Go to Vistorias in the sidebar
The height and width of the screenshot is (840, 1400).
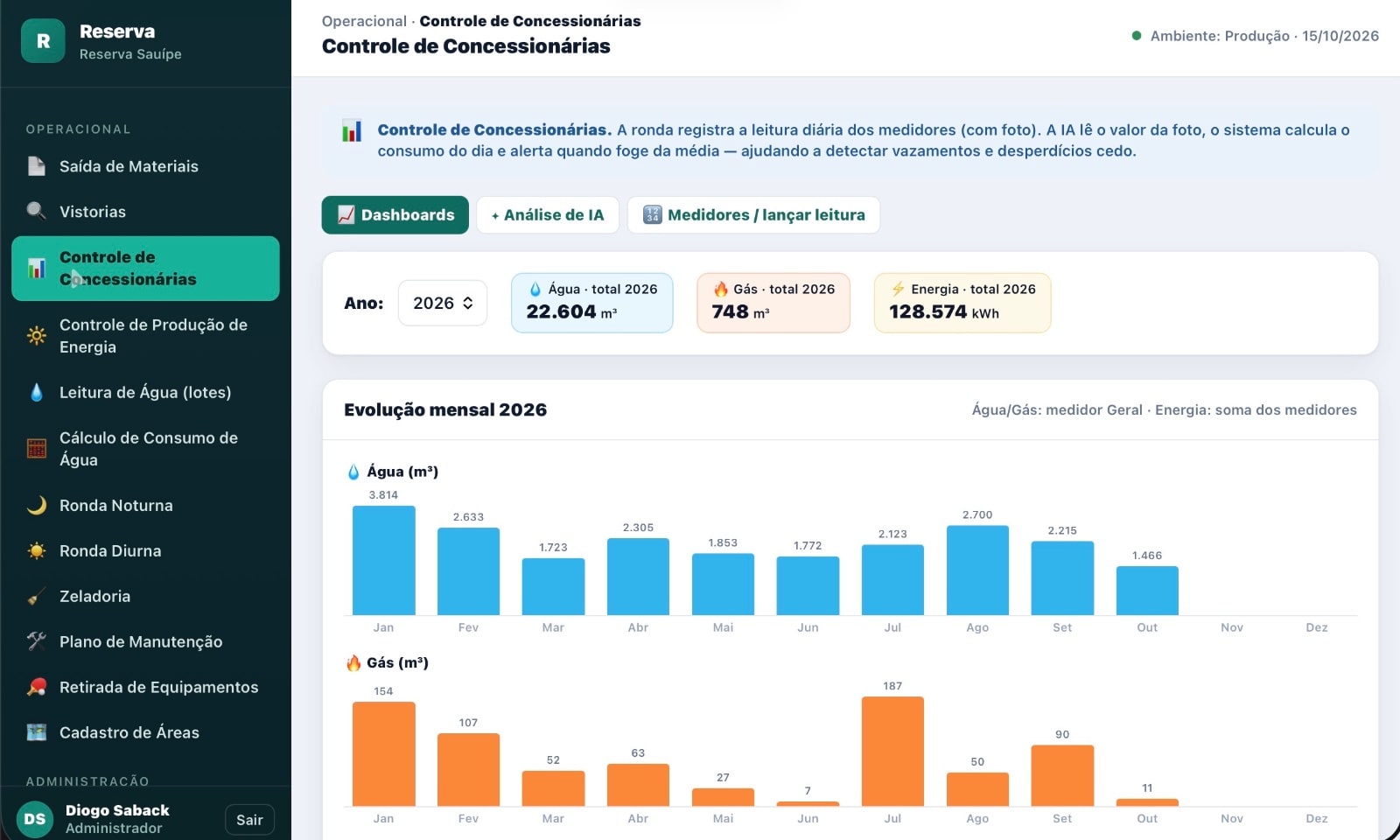pyautogui.click(x=145, y=212)
